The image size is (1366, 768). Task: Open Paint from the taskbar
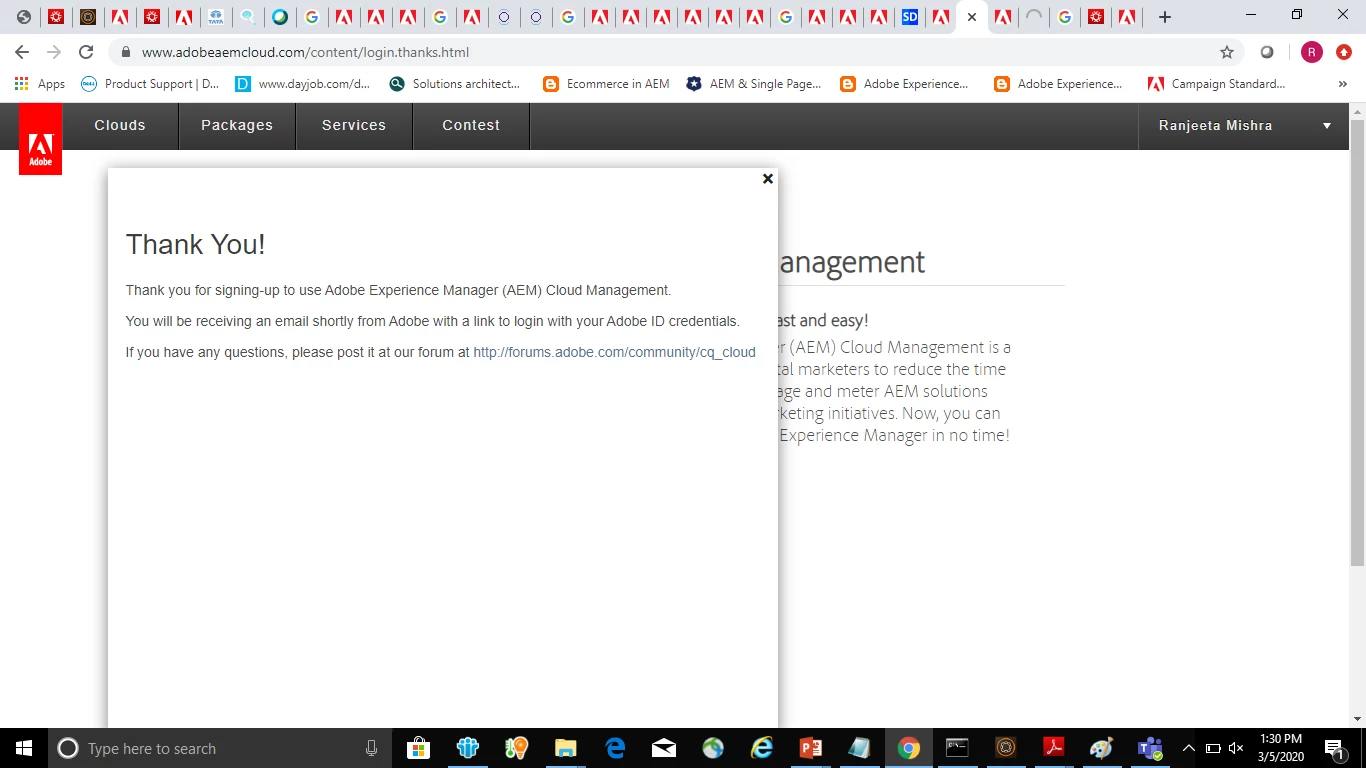pos(1102,748)
